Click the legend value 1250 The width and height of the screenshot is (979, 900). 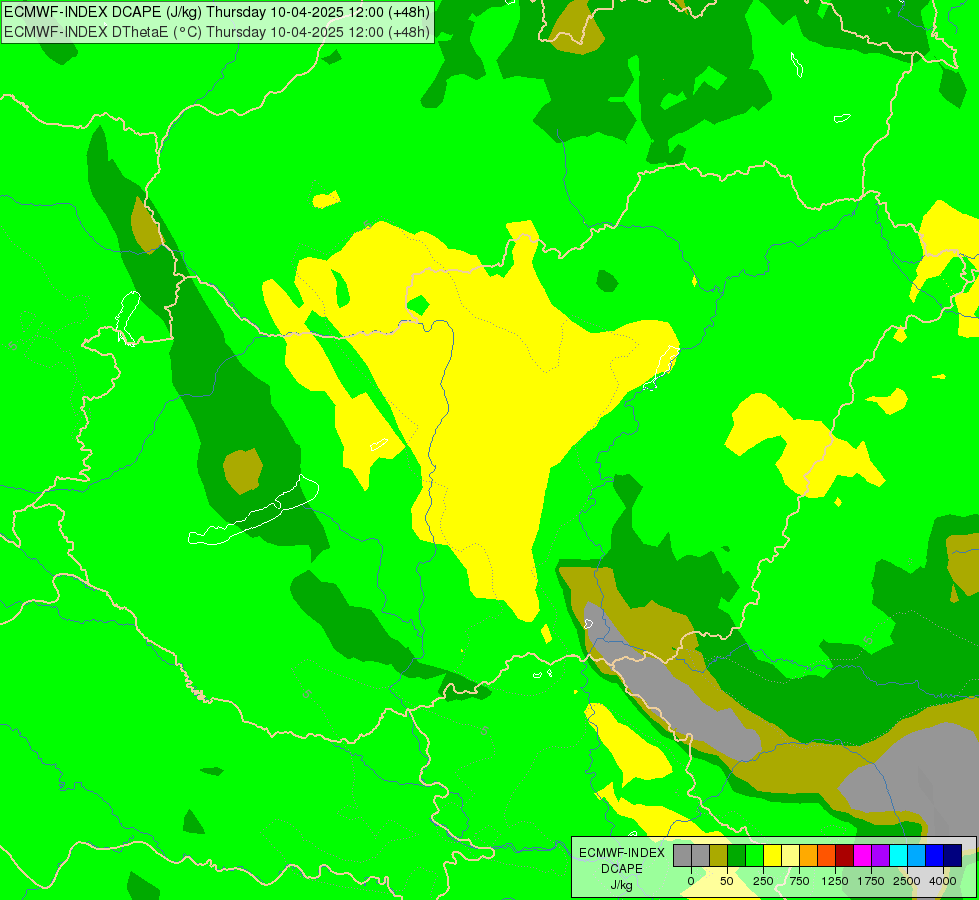pyautogui.click(x=835, y=881)
